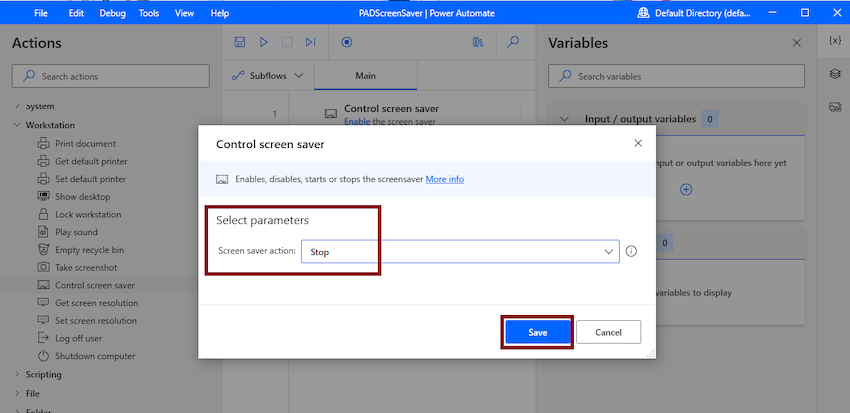Screen dimensions: 850x413
Task: Click the search magnifier in flow toolbar
Action: [513, 42]
